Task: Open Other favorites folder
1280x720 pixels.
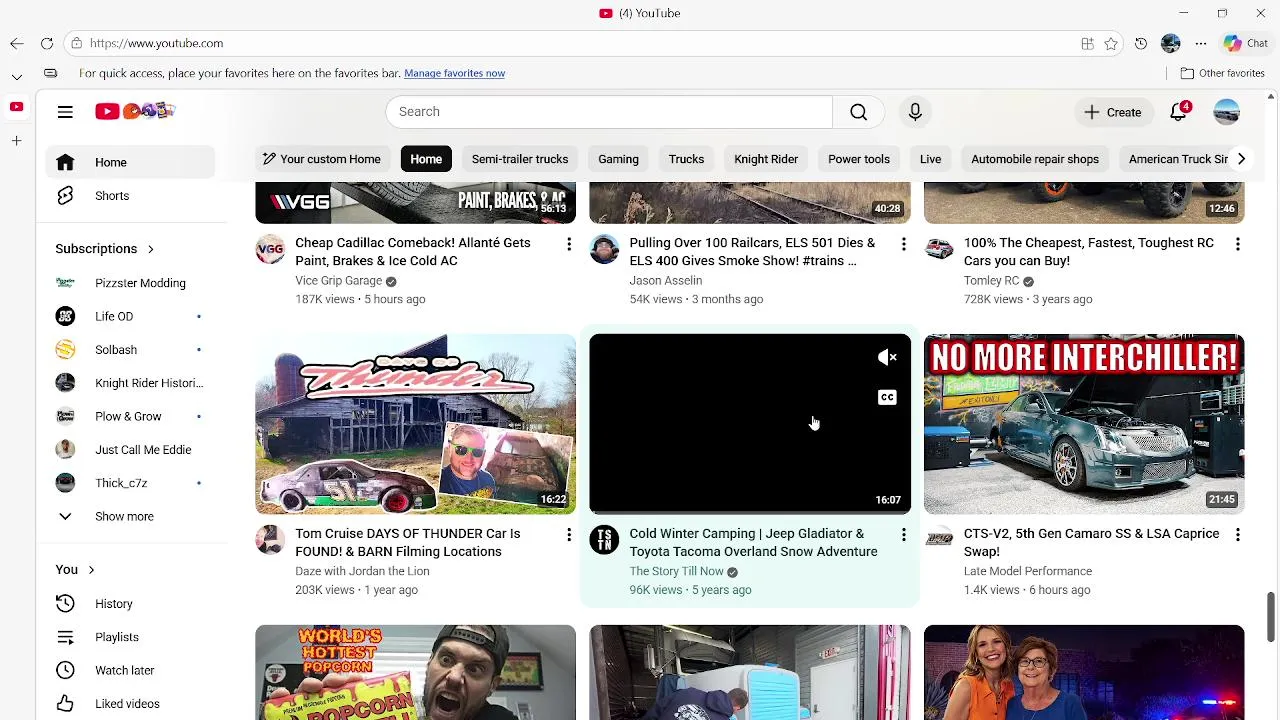Action: [1222, 73]
